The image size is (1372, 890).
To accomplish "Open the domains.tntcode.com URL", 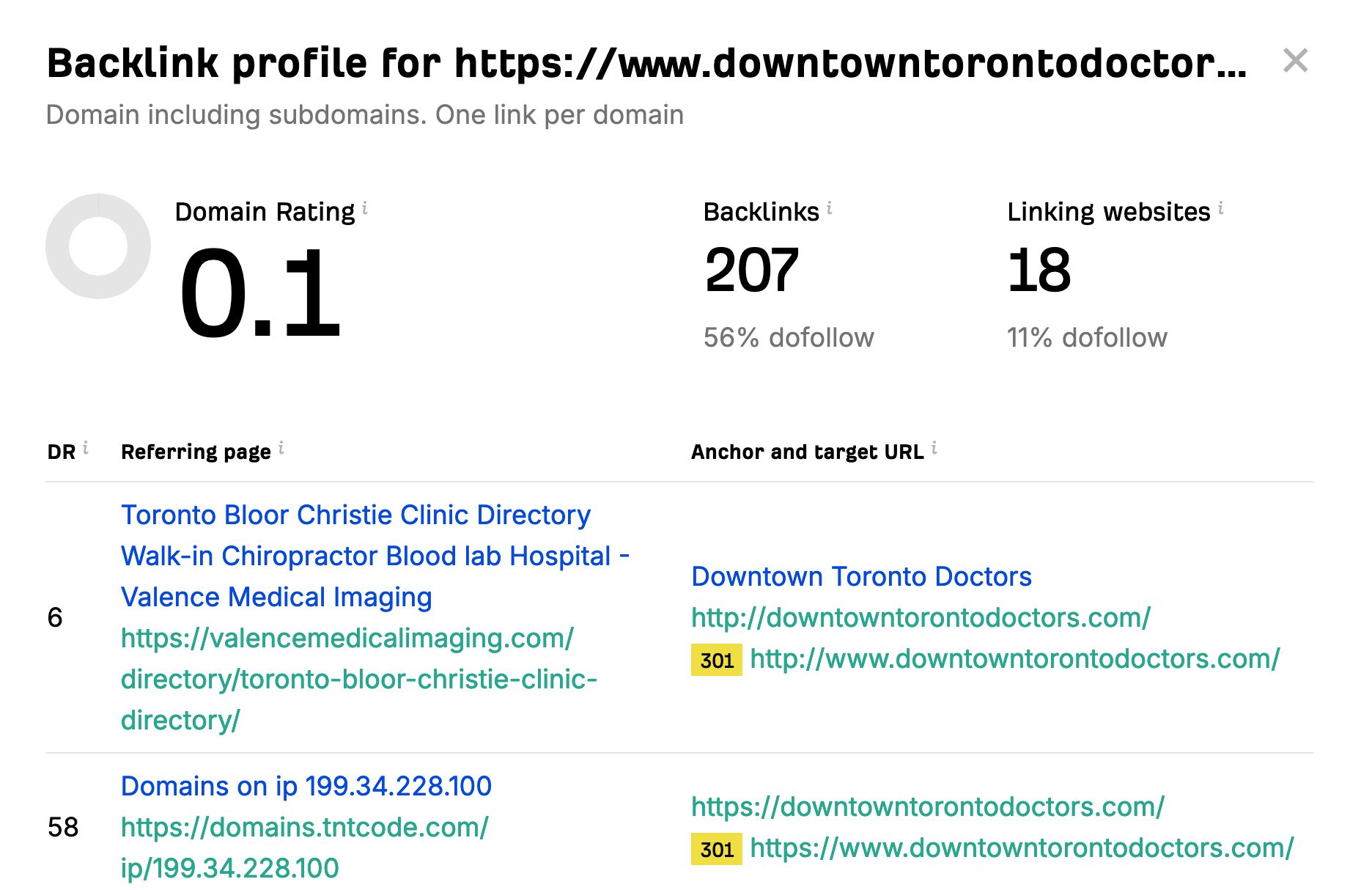I will click(304, 847).
